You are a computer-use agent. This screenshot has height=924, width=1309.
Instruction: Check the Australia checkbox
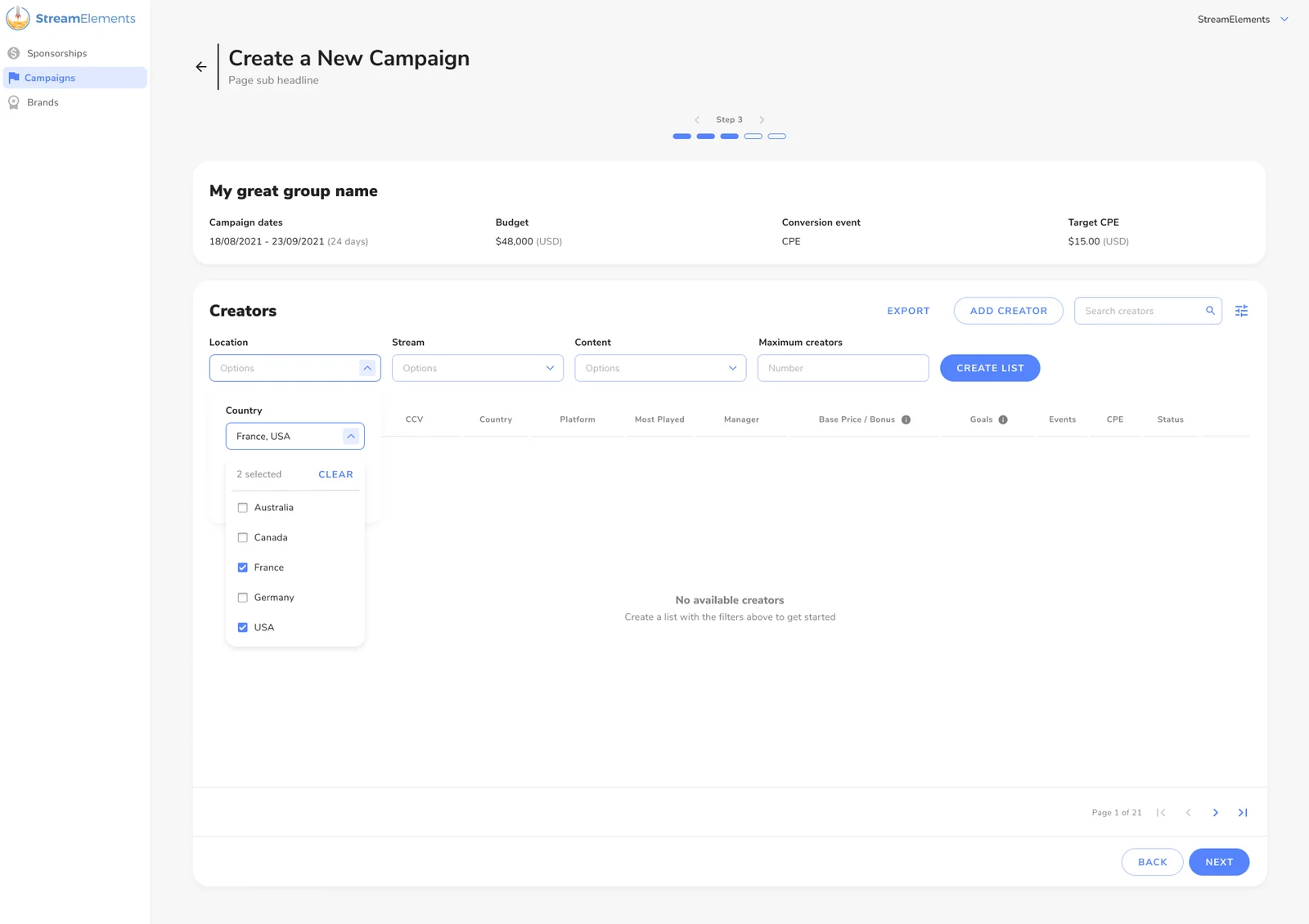[242, 508]
